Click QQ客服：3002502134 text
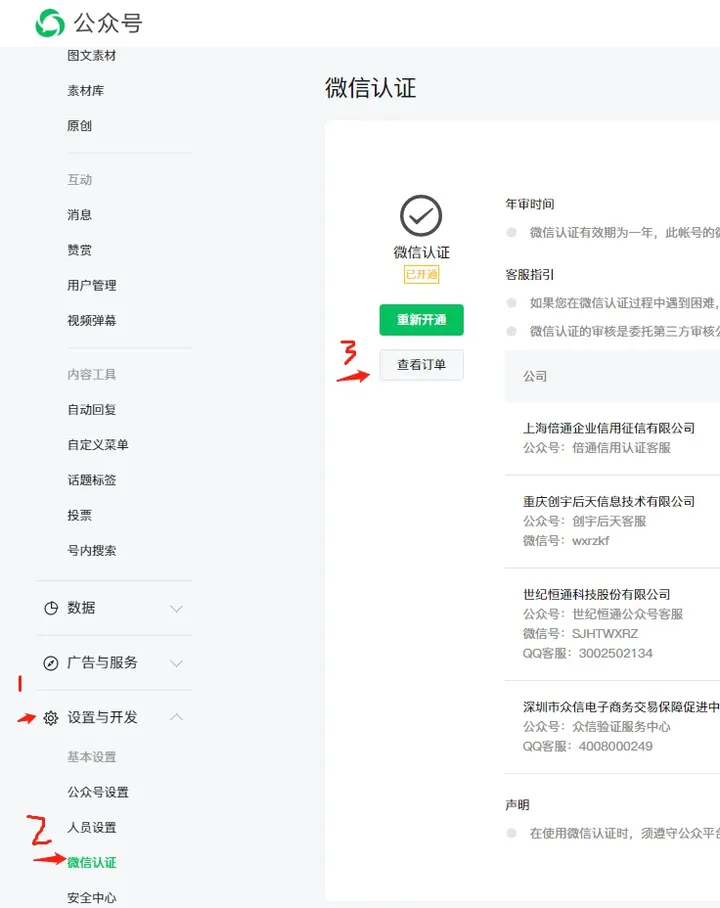720x908 pixels. pyautogui.click(x=587, y=654)
